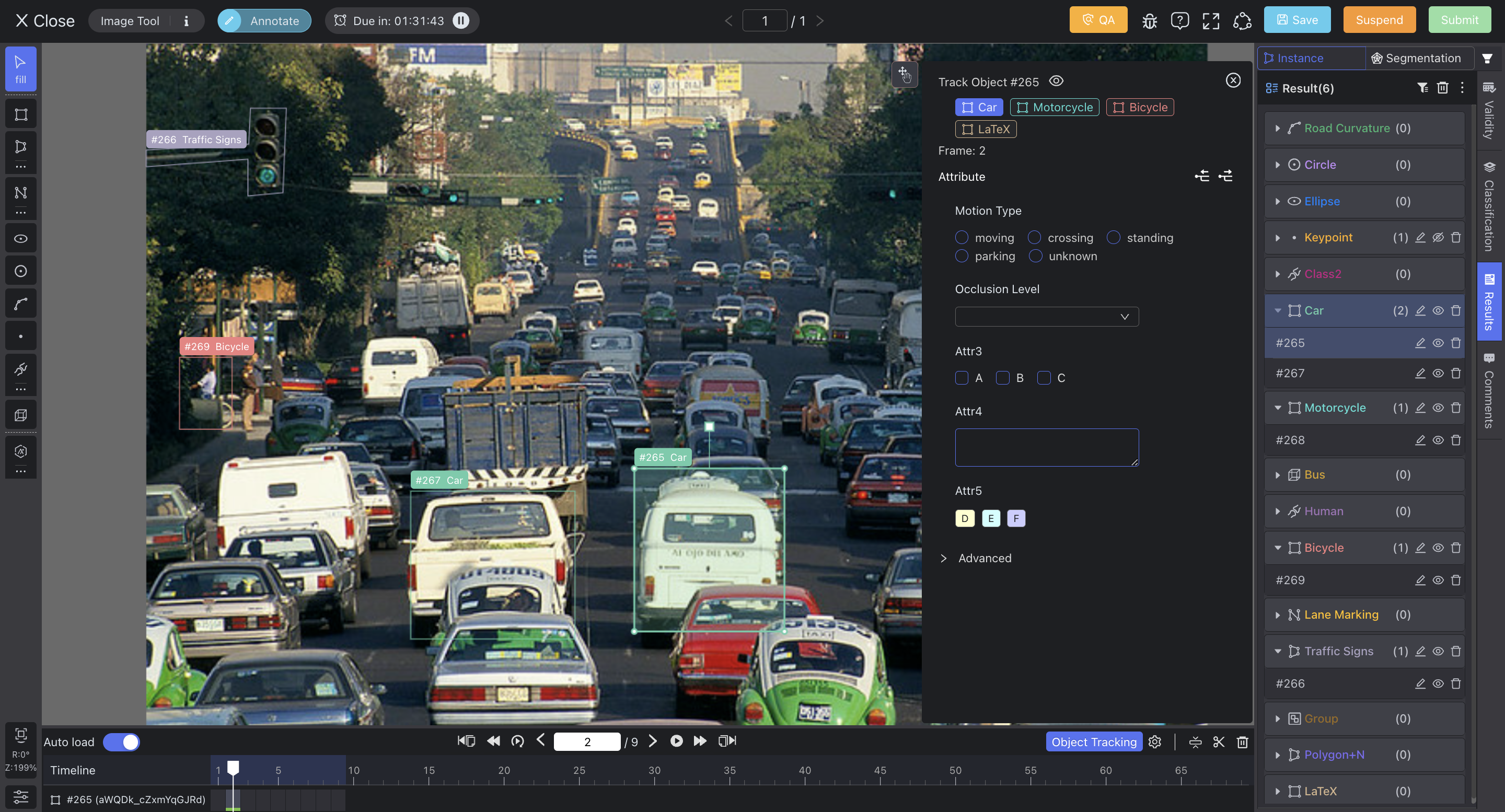Check Attr3 option B
This screenshot has height=812, width=1505.
tap(1003, 378)
